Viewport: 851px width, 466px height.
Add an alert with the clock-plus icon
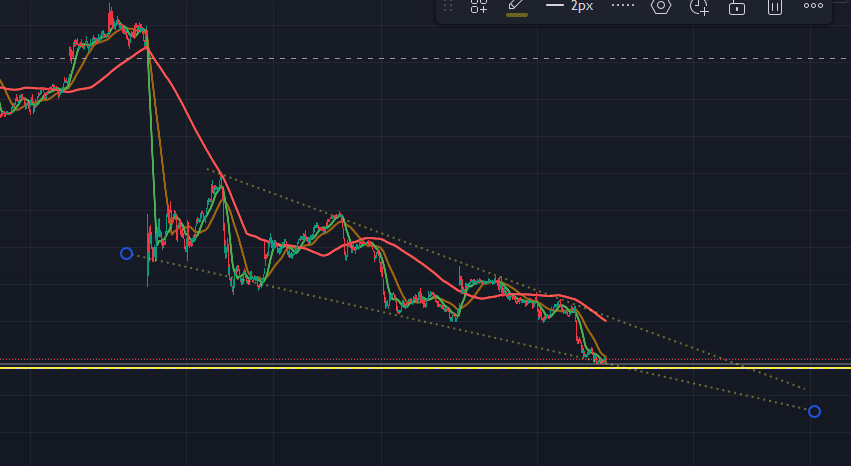click(699, 7)
